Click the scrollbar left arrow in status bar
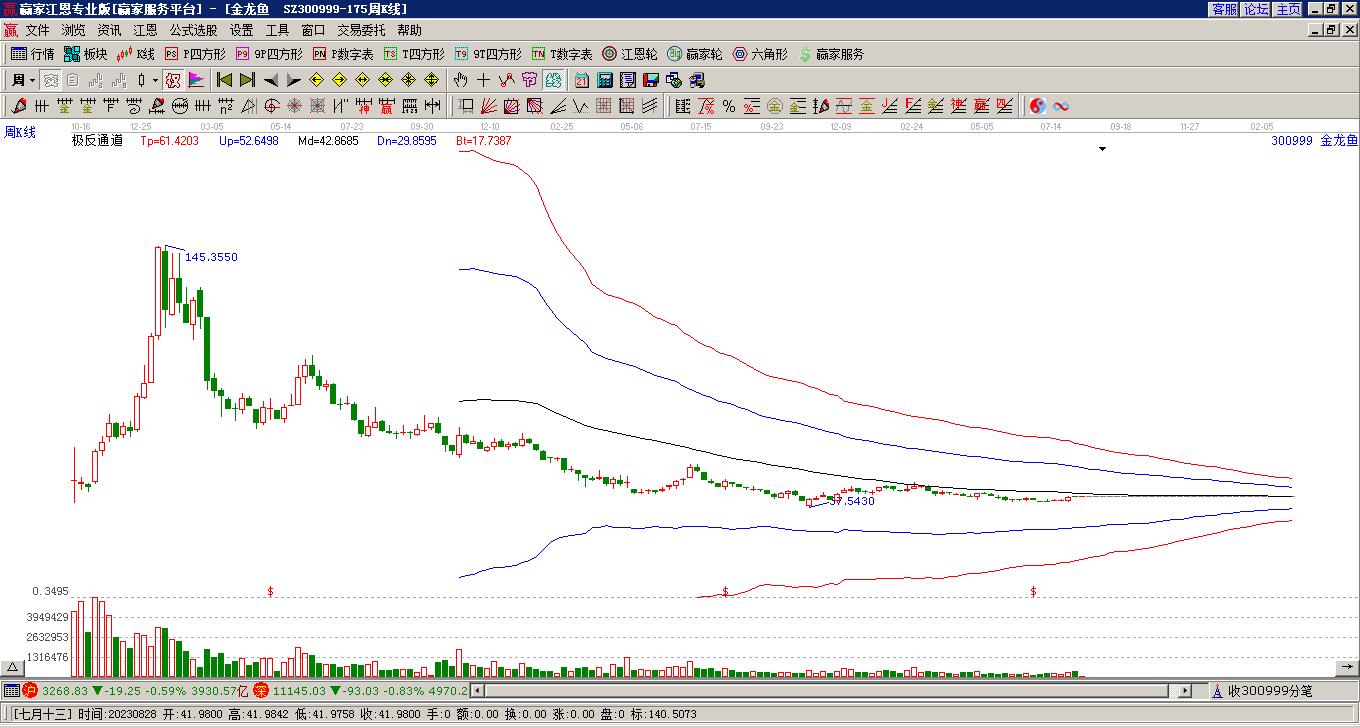The image size is (1360, 728). (x=477, y=690)
